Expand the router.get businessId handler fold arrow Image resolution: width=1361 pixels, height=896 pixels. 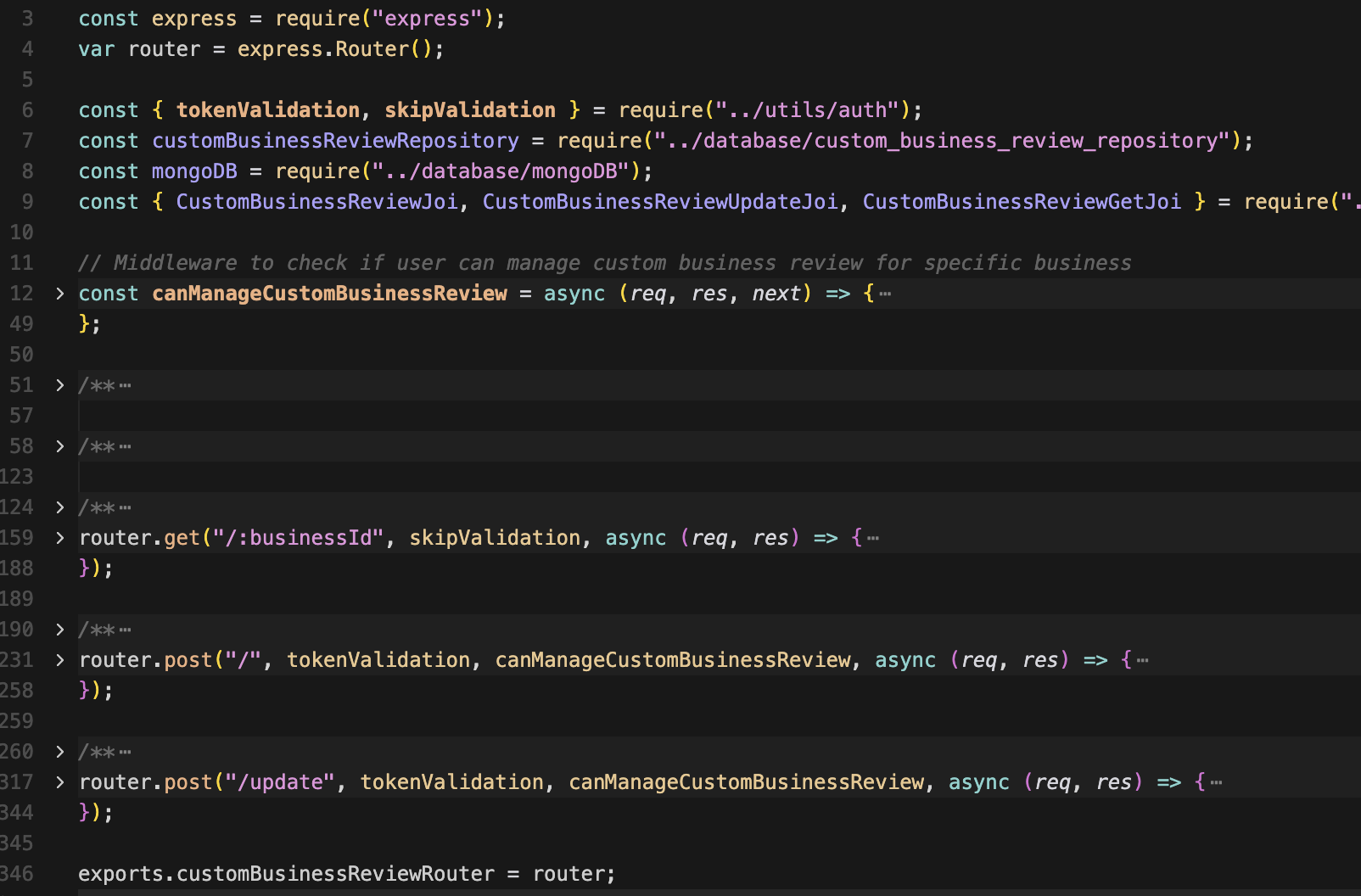(x=59, y=538)
